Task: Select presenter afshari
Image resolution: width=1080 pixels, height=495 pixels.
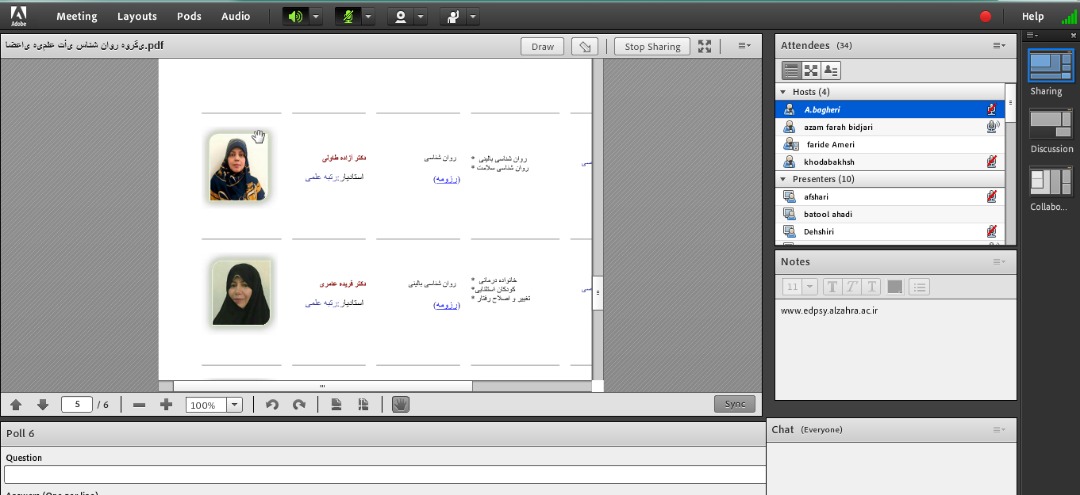Action: coord(890,197)
